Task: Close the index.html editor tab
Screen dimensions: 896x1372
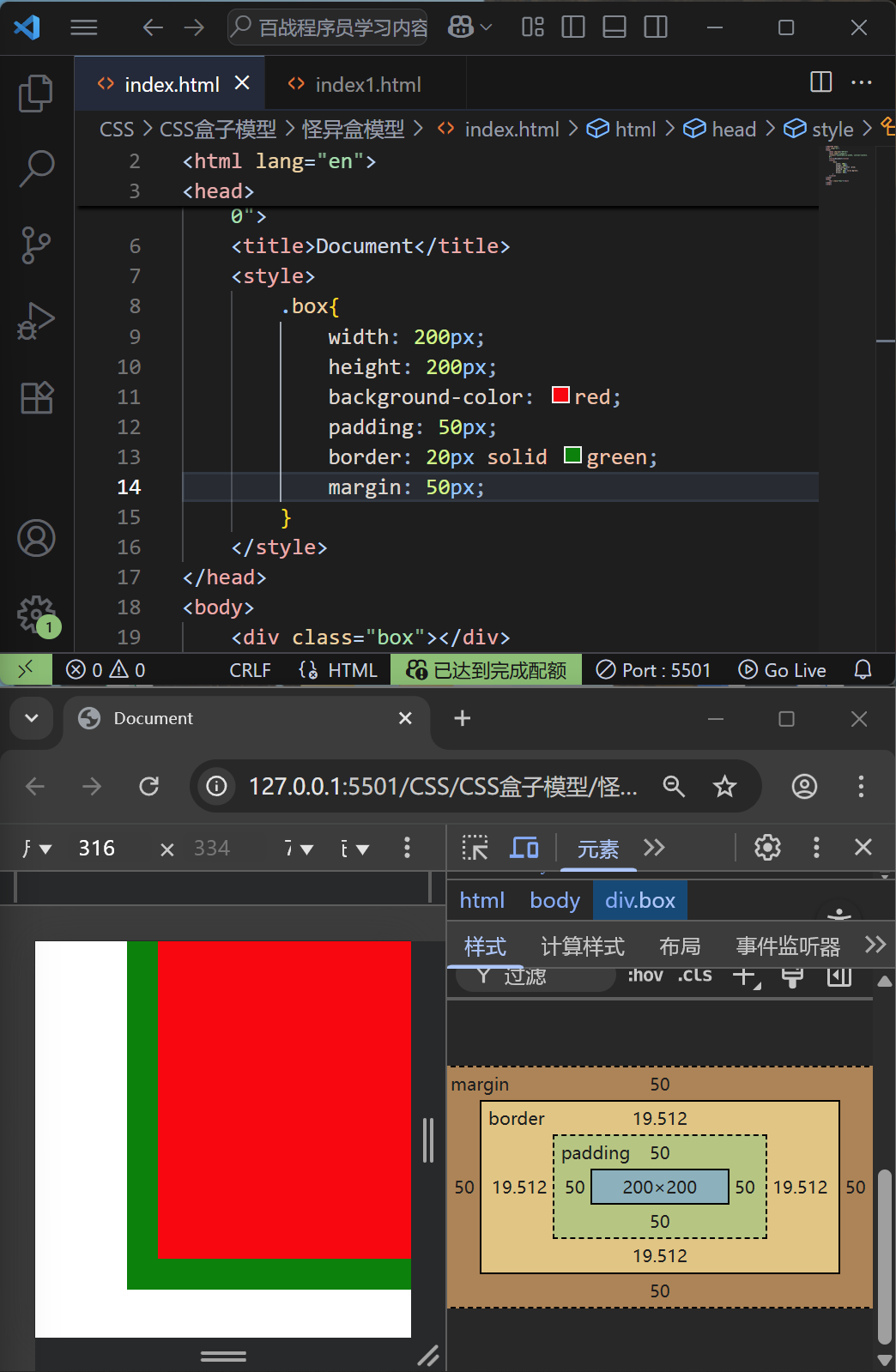Action: tap(242, 83)
